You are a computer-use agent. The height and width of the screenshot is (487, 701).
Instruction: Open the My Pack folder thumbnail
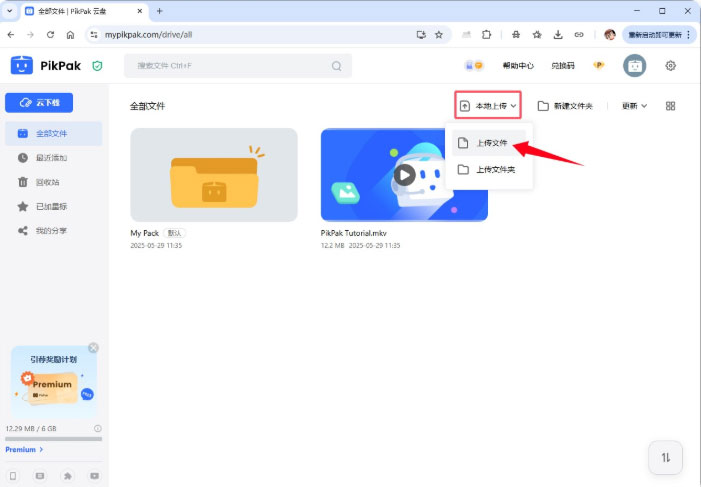(214, 175)
